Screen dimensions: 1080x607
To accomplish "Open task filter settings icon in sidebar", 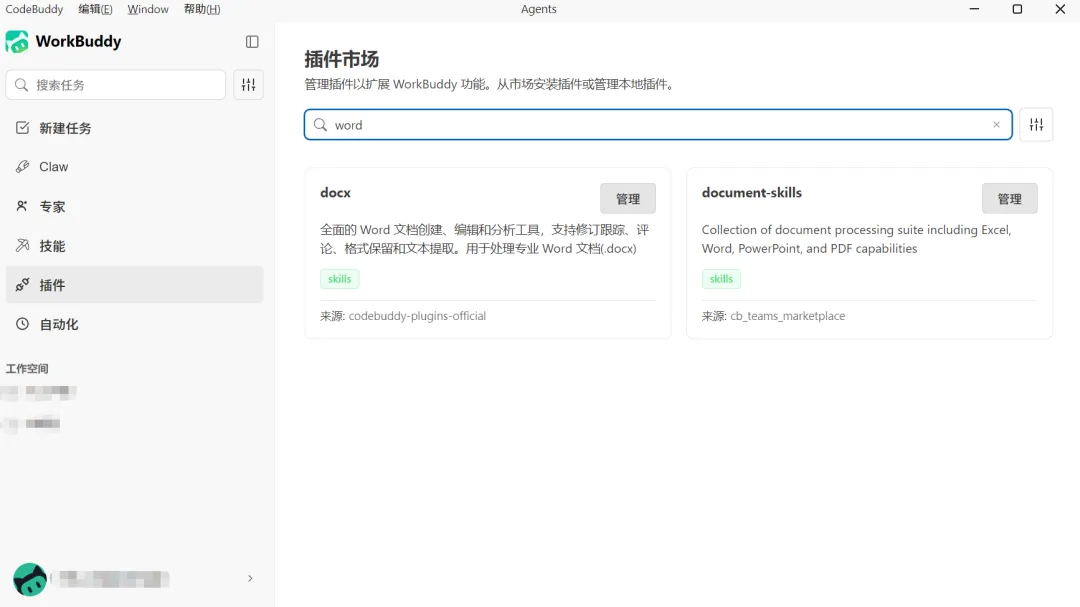I will (x=249, y=85).
